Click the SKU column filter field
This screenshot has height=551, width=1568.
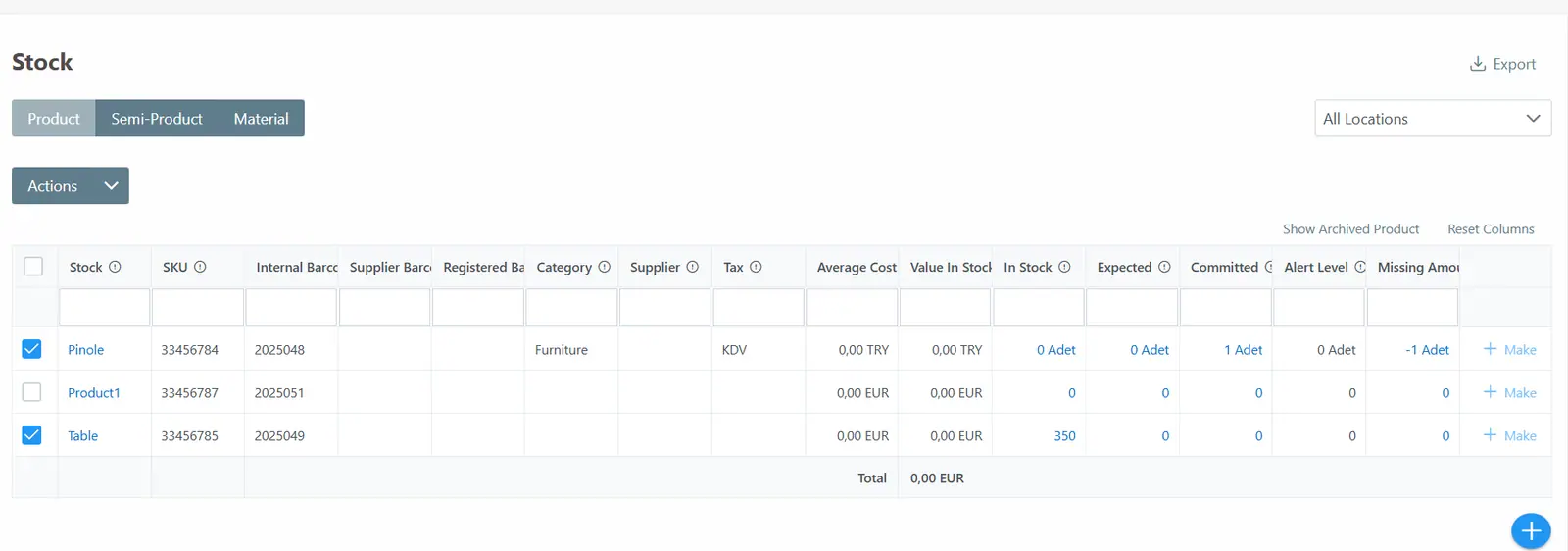click(x=198, y=307)
